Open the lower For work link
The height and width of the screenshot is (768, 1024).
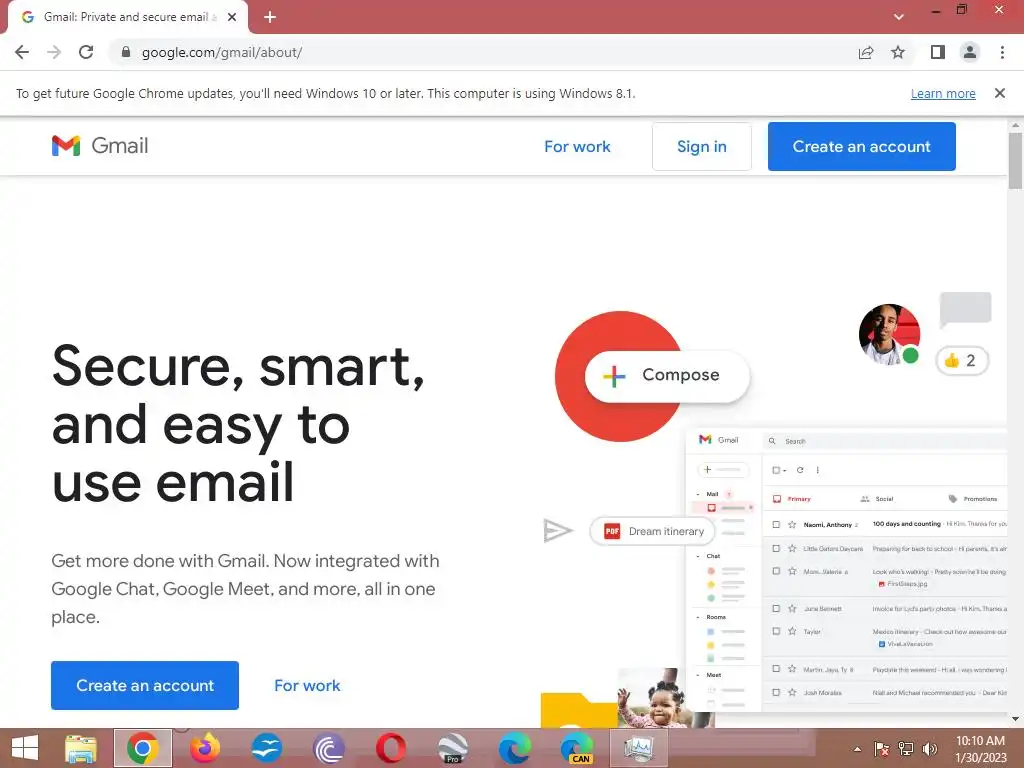(307, 685)
